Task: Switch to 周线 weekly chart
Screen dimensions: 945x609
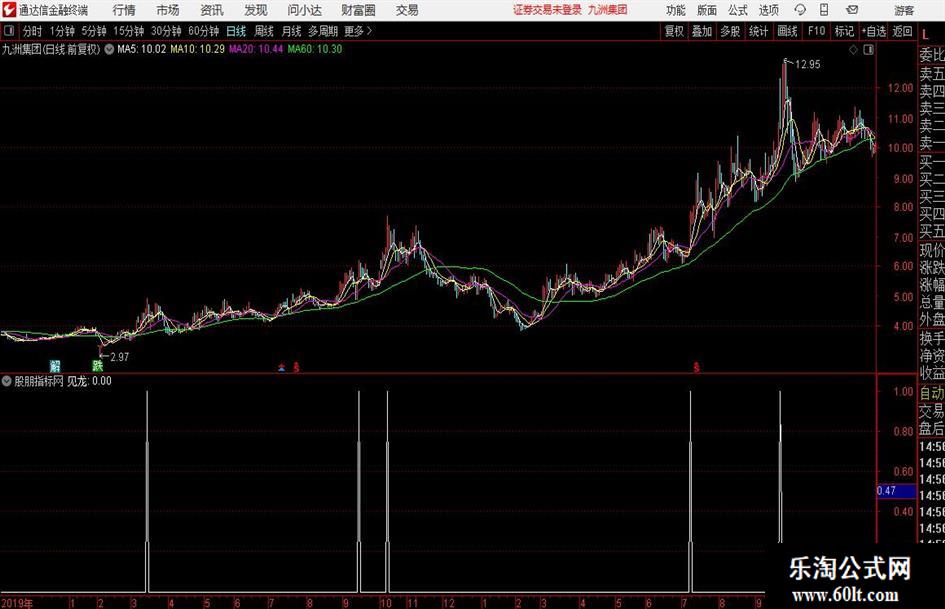Action: tap(264, 31)
